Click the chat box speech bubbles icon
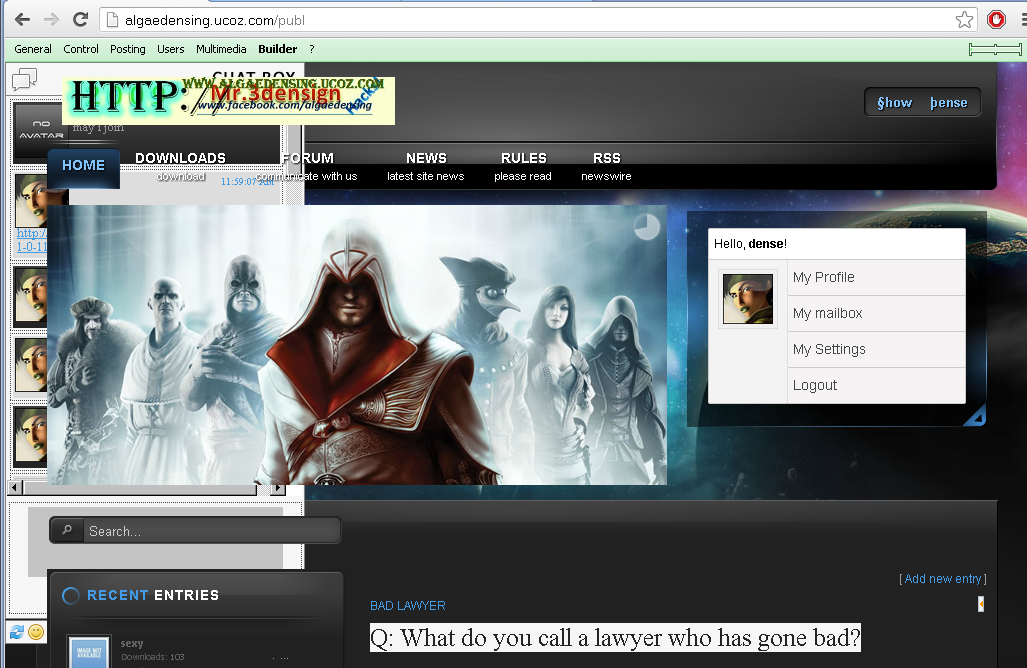This screenshot has width=1027, height=668. [x=24, y=79]
